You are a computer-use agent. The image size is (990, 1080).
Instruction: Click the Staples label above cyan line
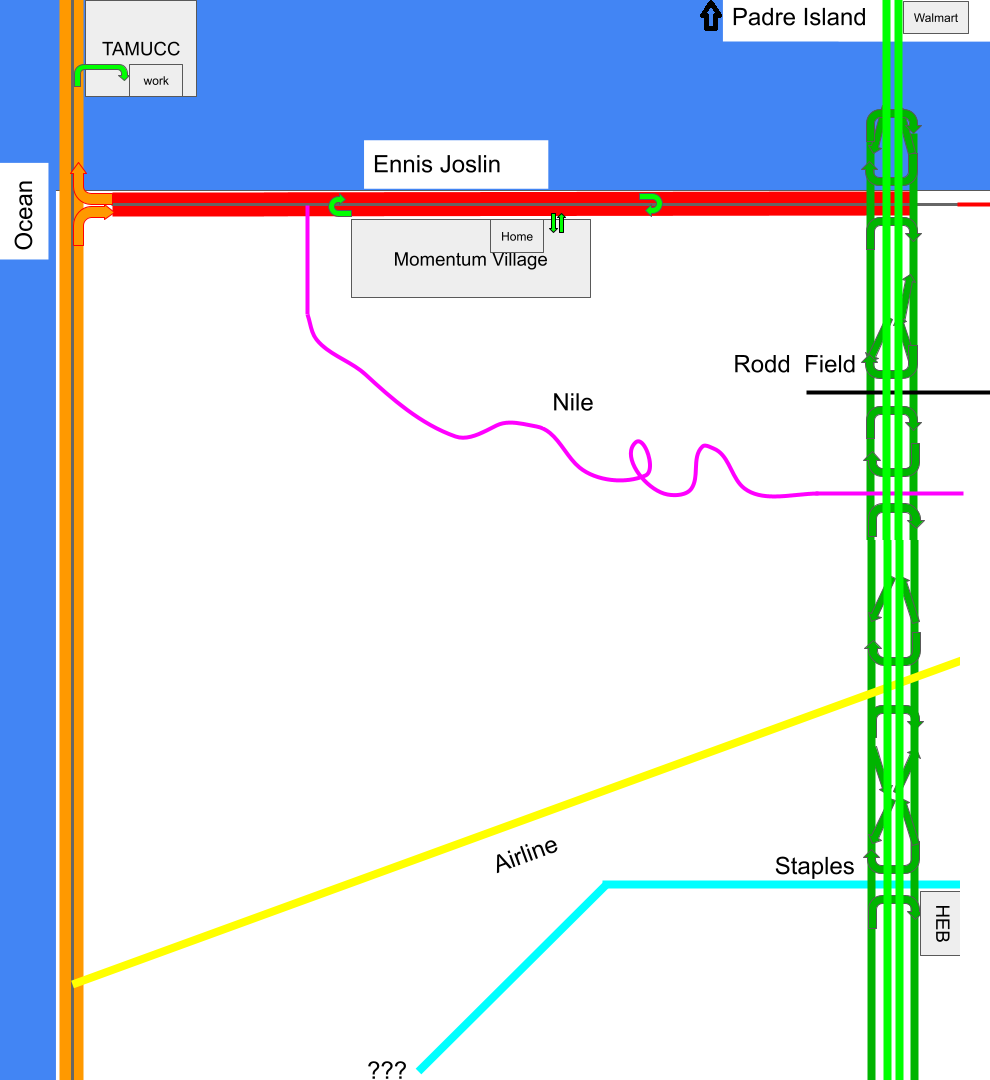[x=814, y=866]
